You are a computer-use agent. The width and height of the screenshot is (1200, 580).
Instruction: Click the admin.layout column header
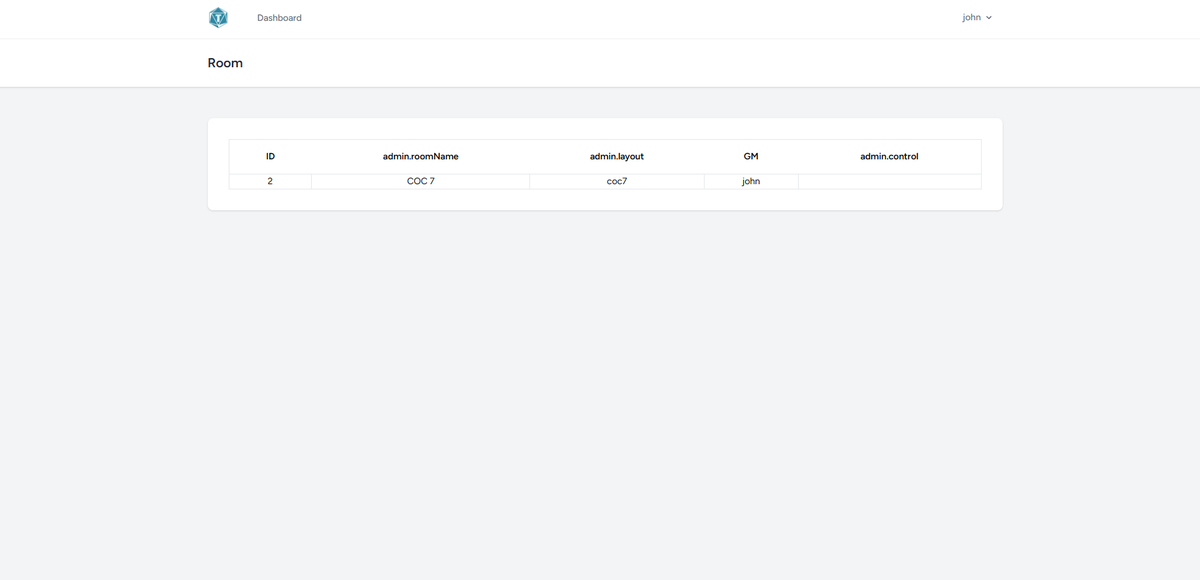pyautogui.click(x=617, y=157)
